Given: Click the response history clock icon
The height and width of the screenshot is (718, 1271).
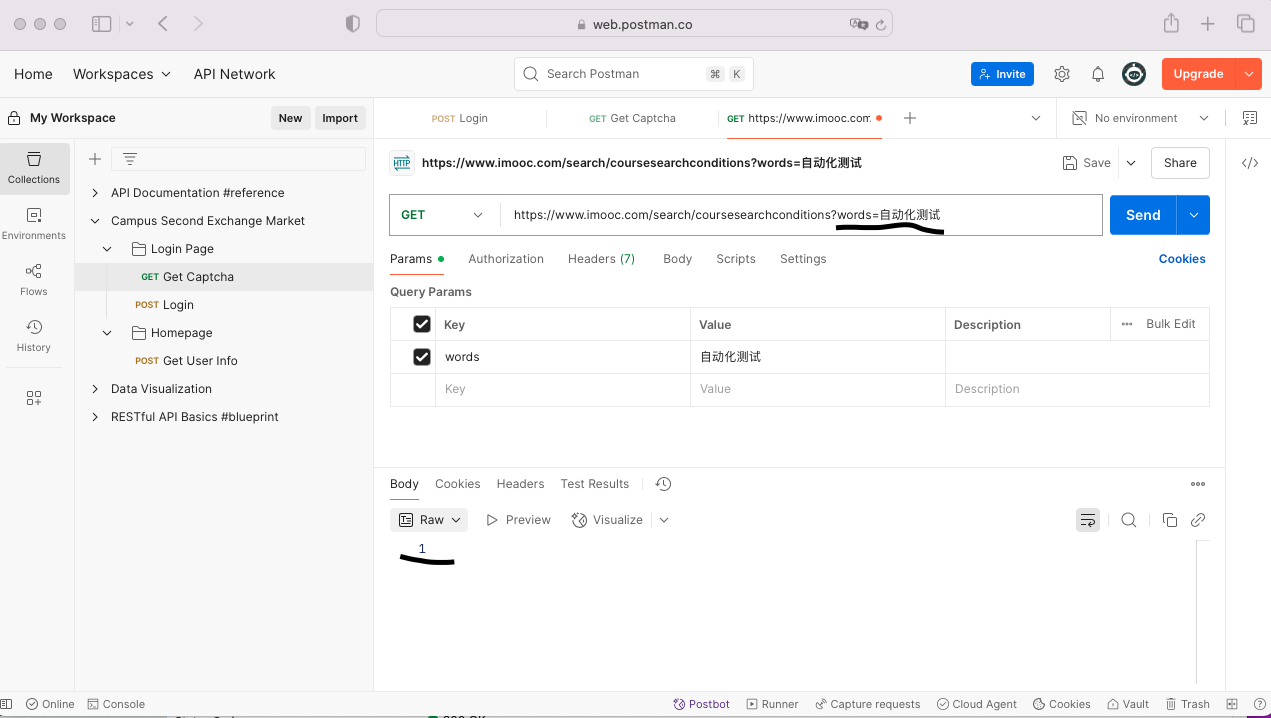Looking at the screenshot, I should click(663, 484).
